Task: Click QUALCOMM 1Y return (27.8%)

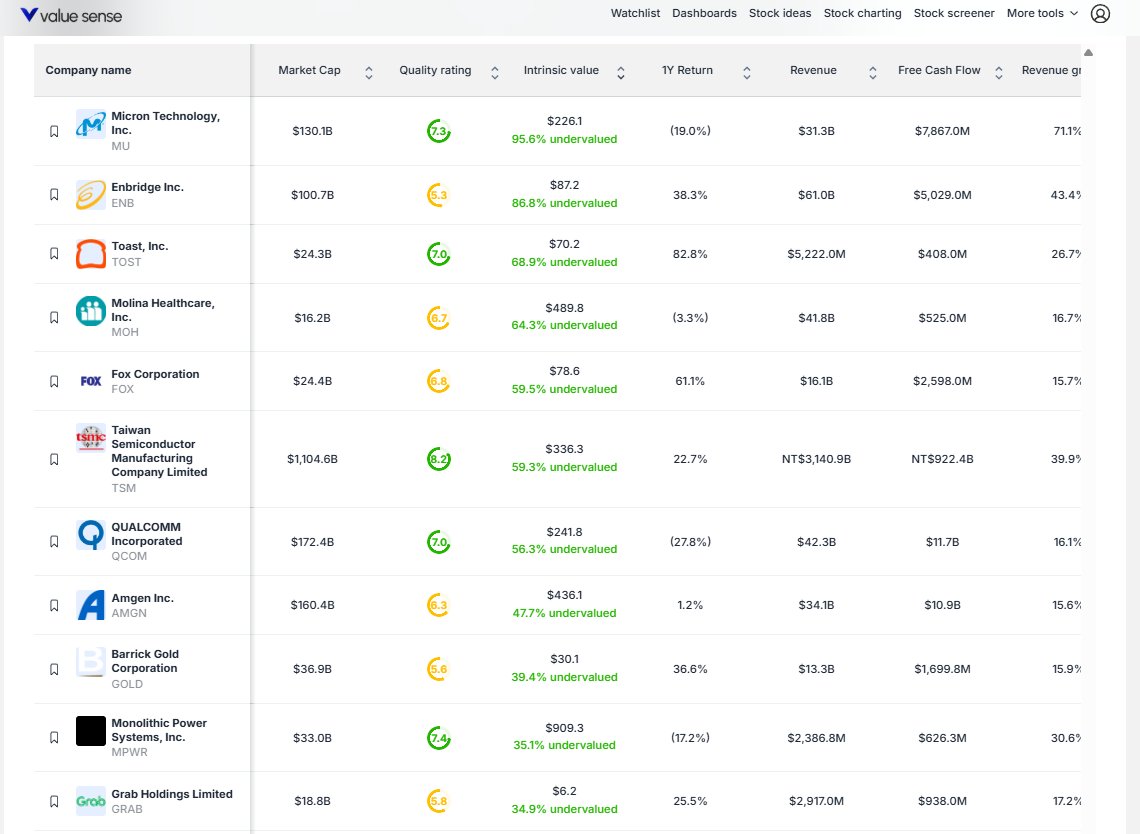Action: pyautogui.click(x=690, y=542)
